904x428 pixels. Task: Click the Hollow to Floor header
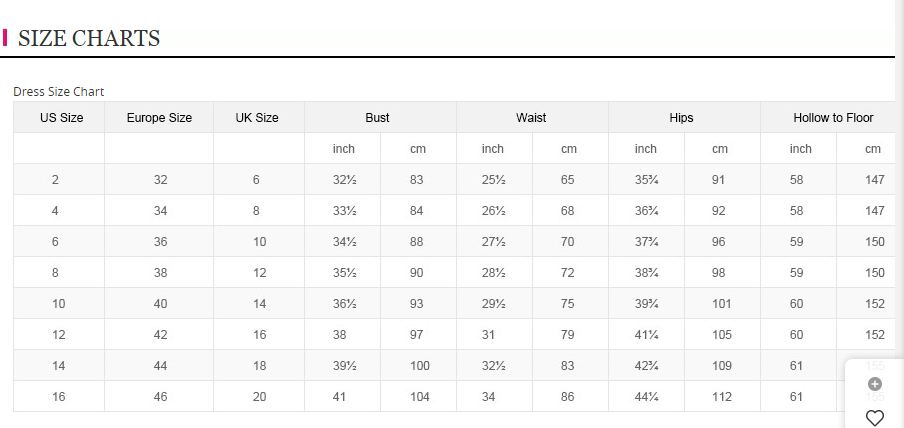(834, 118)
